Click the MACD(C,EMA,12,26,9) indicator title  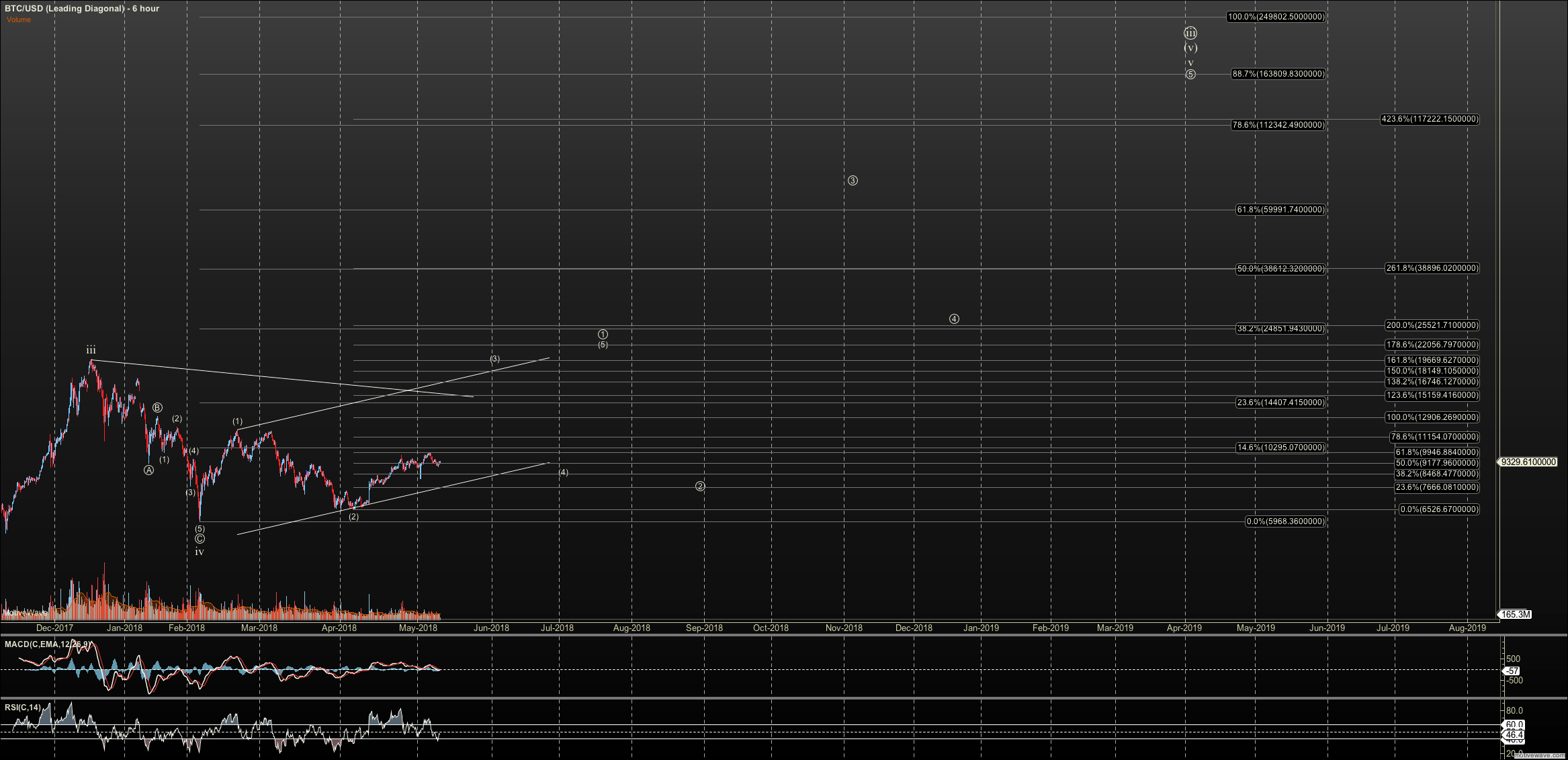[x=48, y=644]
